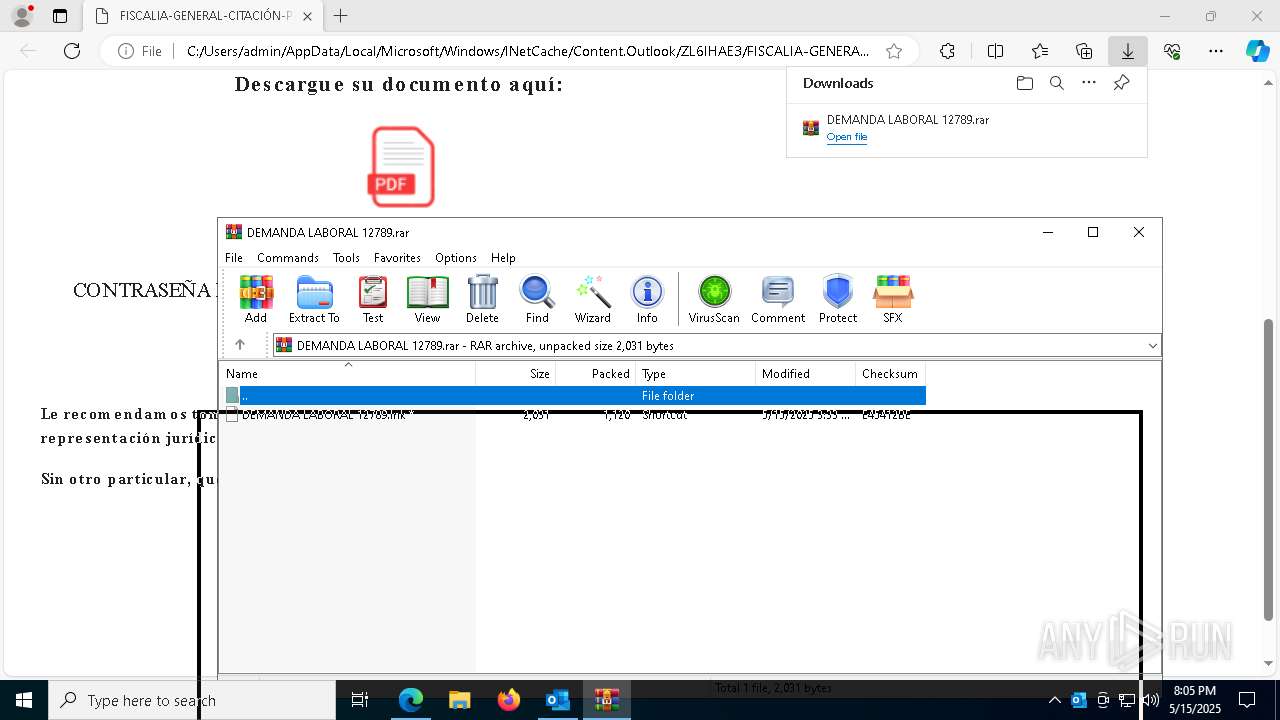This screenshot has height=720, width=1280.
Task: Open a new Edge tab
Action: pos(341,16)
